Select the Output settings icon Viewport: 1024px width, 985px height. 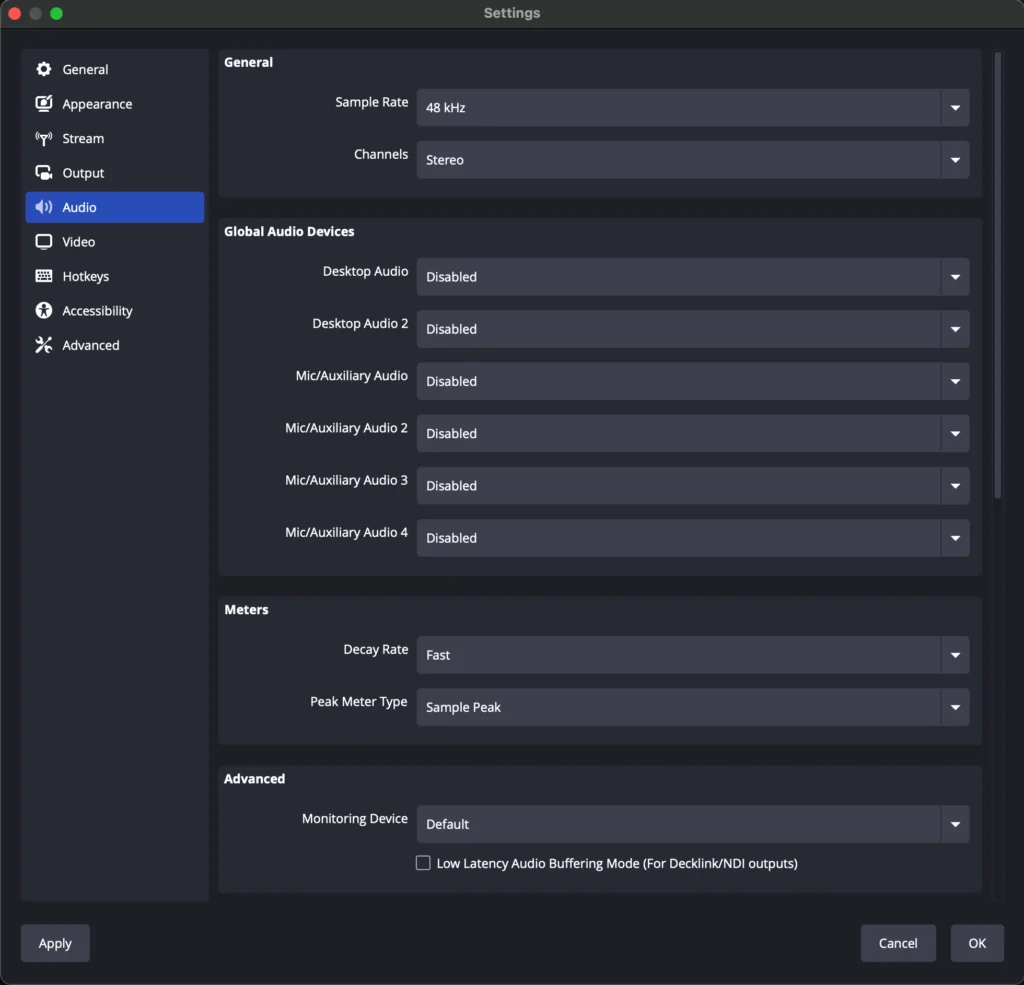44,172
